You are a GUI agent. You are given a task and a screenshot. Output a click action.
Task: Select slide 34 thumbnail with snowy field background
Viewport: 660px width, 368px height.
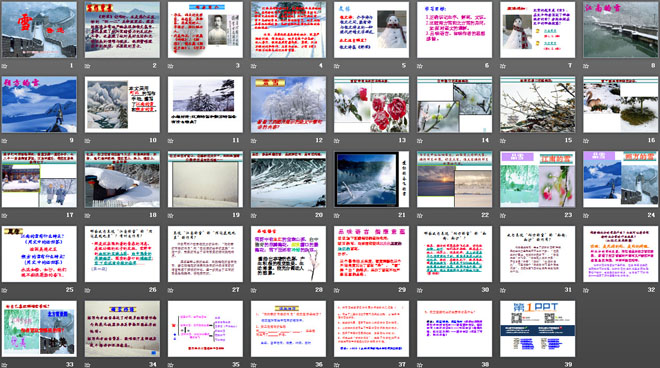pyautogui.click(x=122, y=329)
